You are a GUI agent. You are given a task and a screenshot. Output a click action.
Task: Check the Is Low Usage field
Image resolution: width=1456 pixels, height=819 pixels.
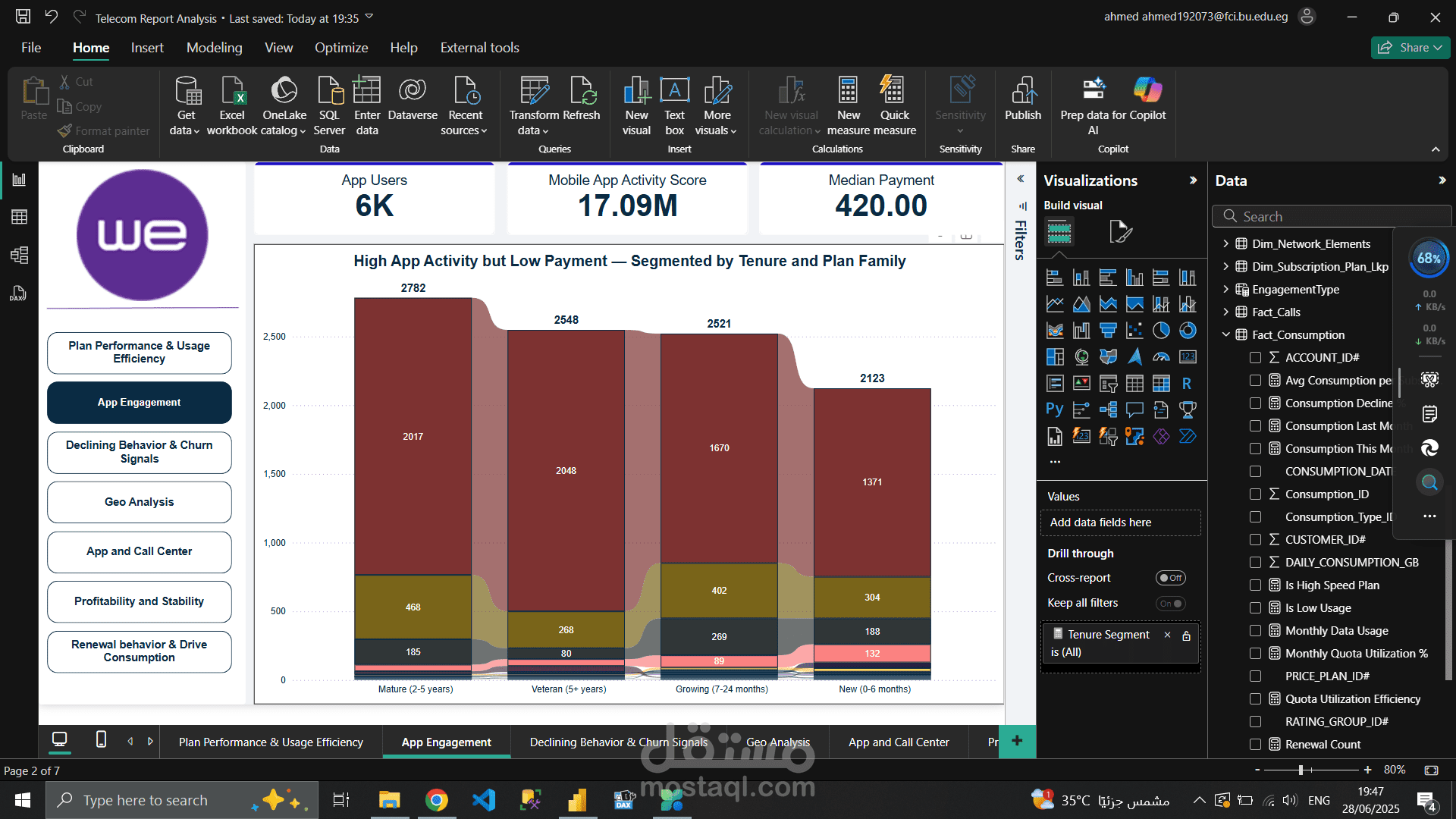(x=1255, y=607)
